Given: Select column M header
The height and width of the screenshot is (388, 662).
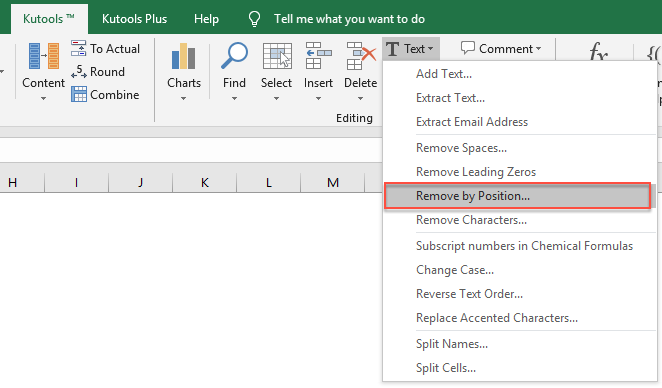Looking at the screenshot, I should click(x=333, y=182).
